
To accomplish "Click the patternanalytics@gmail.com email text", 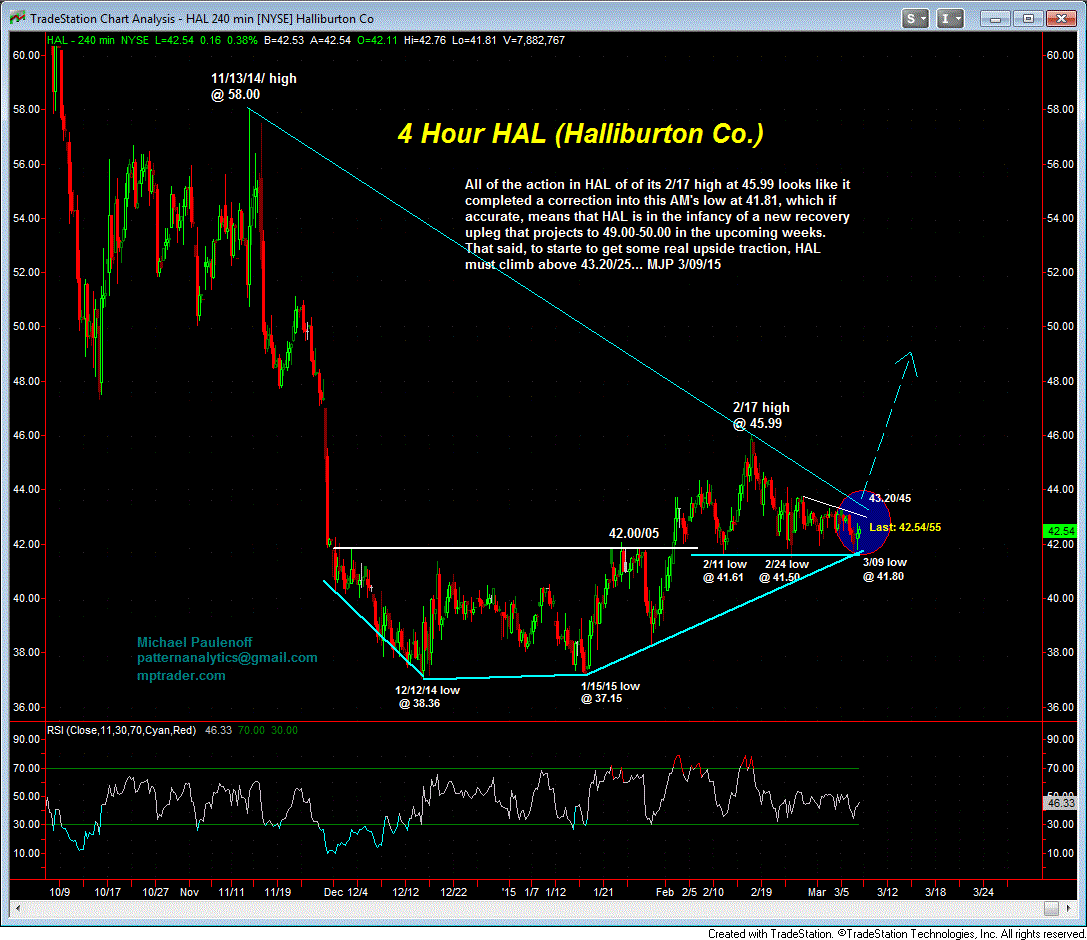I will 227,658.
